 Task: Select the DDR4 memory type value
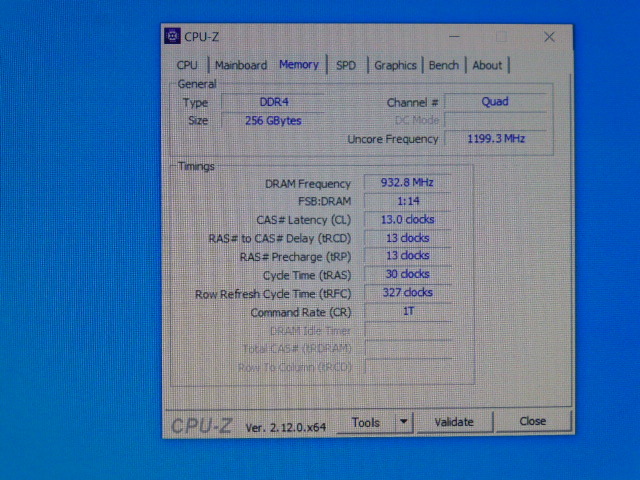pyautogui.click(x=273, y=102)
